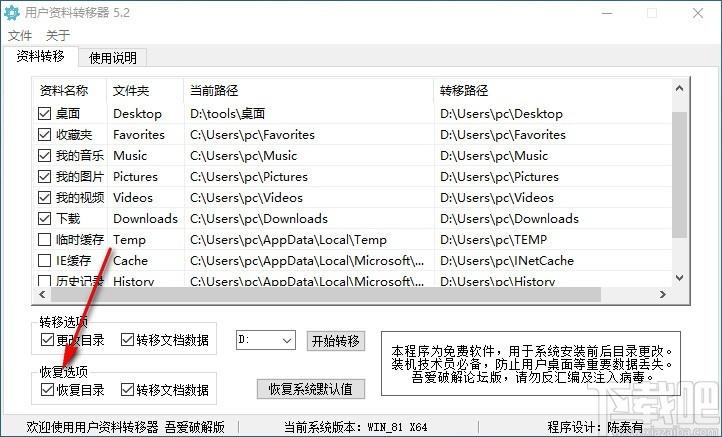Select the D:\Users\pc\INetCache transfer path
The width and height of the screenshot is (722, 437).
[507, 261]
